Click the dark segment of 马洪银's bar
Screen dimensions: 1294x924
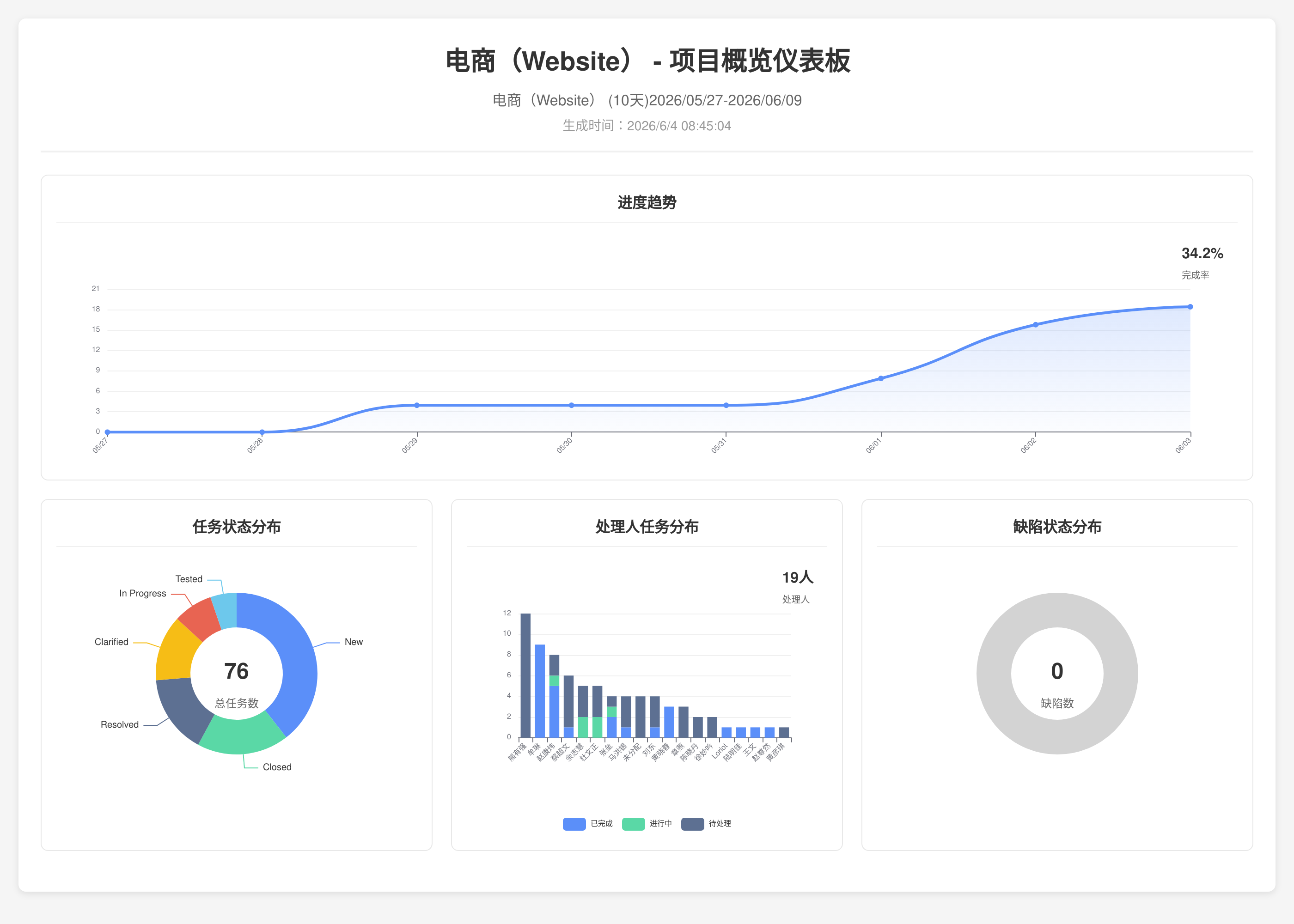pos(626,712)
